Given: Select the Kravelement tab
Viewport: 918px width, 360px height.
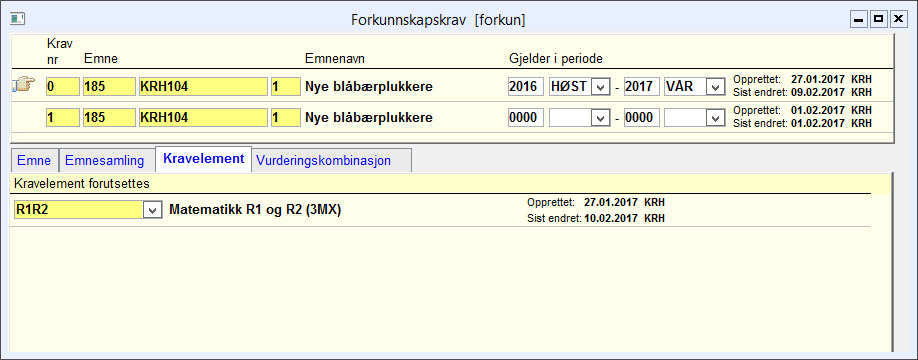Looking at the screenshot, I should [x=204, y=159].
